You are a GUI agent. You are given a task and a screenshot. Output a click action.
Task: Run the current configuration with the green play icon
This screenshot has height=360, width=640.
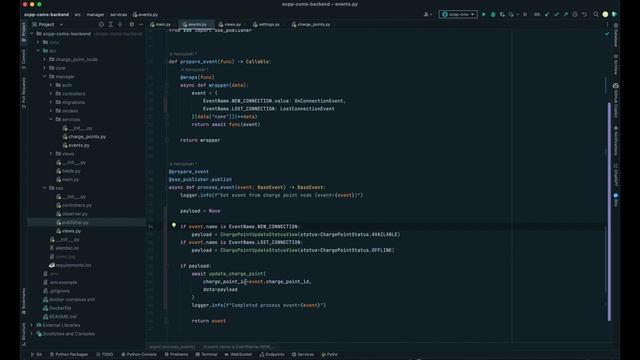(484, 14)
